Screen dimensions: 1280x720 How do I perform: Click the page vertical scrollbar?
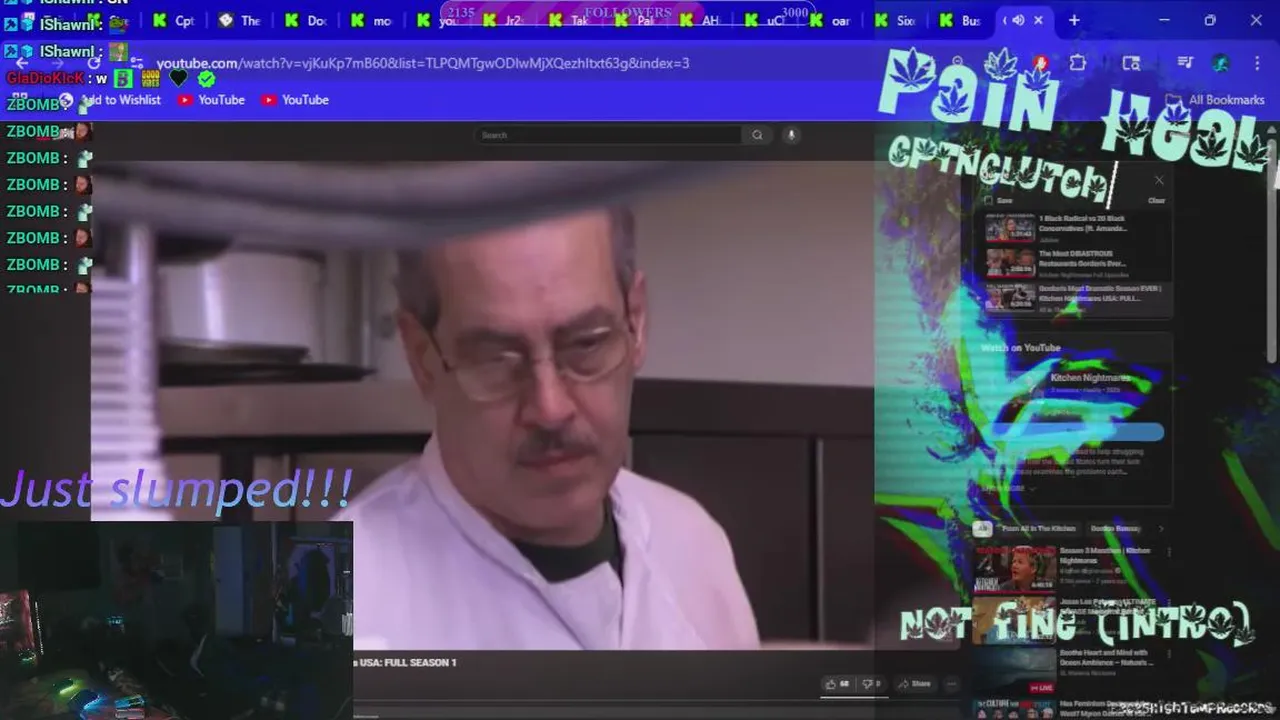point(1272,250)
